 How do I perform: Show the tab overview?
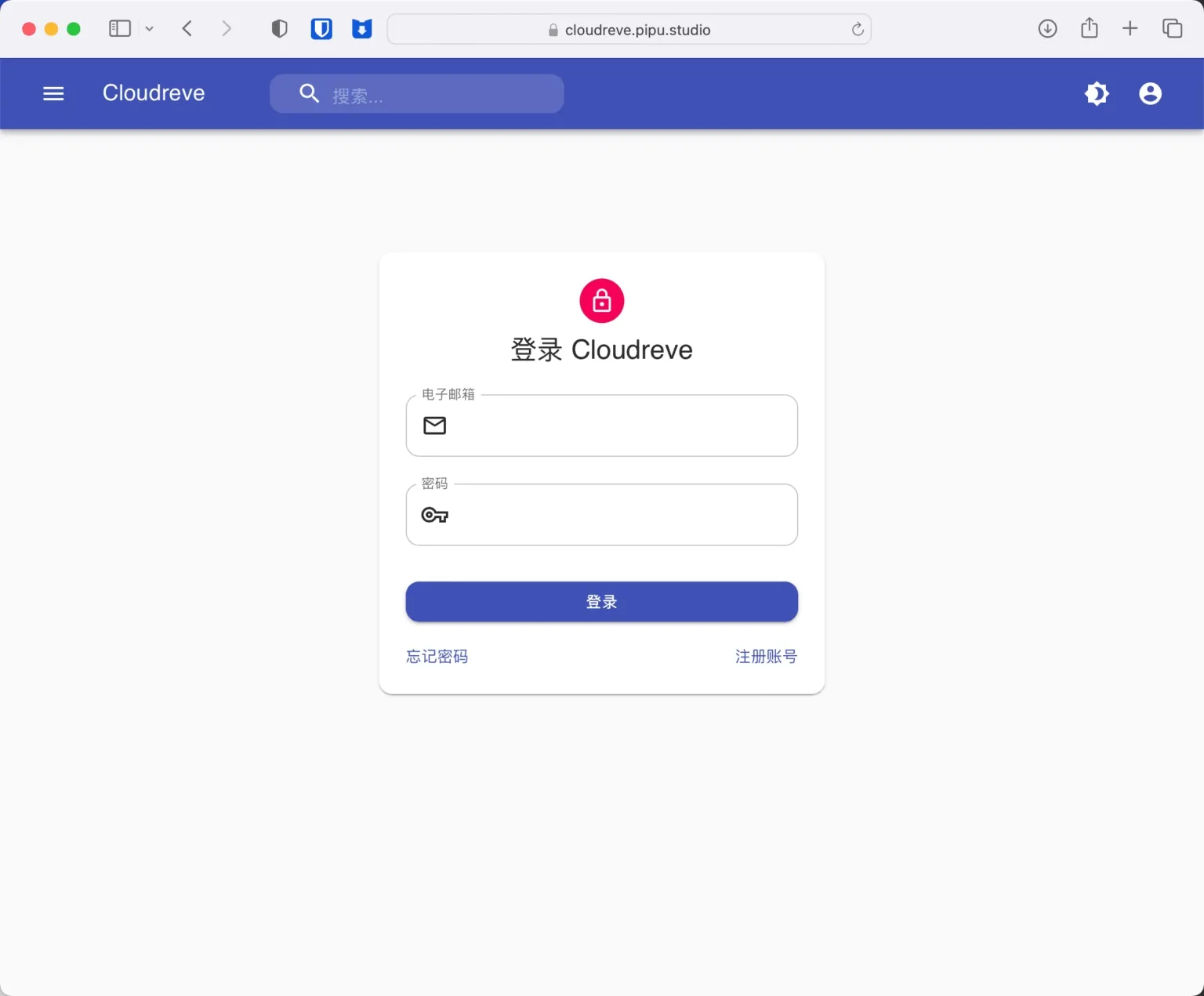coord(1172,29)
